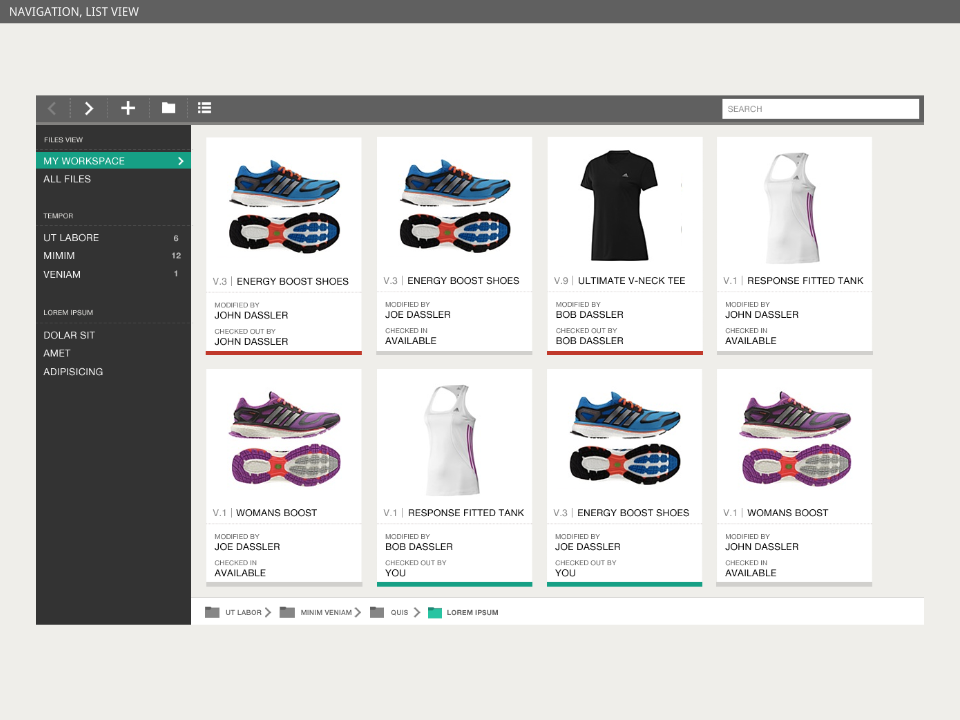Open Response Fitted Tank thumbnail modified by Bob Dassler

pyautogui.click(x=451, y=440)
